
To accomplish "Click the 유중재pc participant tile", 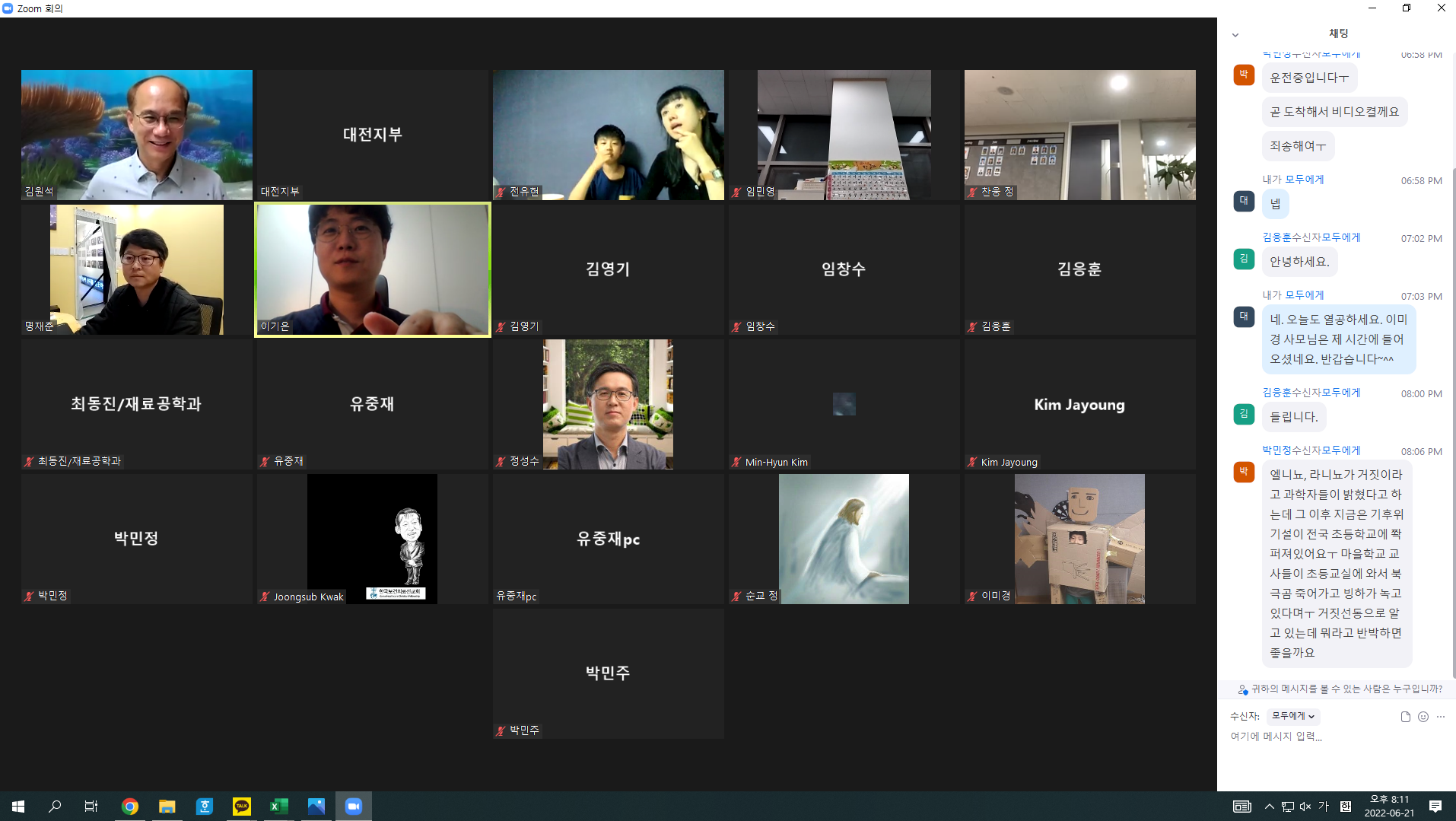I will (609, 539).
